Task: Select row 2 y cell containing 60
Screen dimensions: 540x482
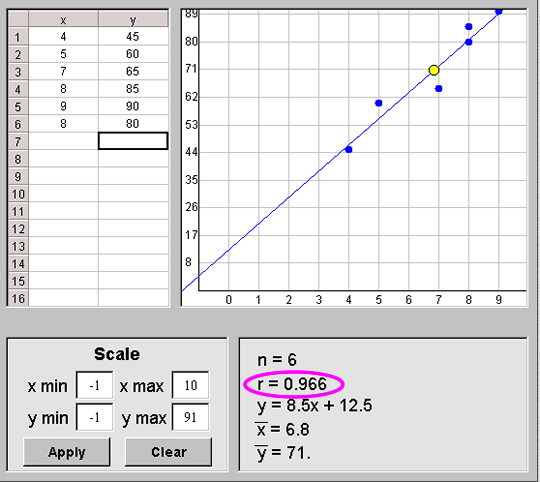Action: [133, 54]
